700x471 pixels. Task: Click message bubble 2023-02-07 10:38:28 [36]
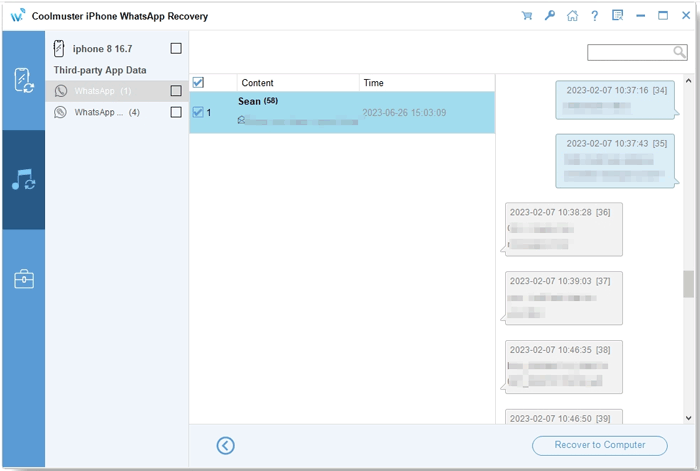(563, 229)
